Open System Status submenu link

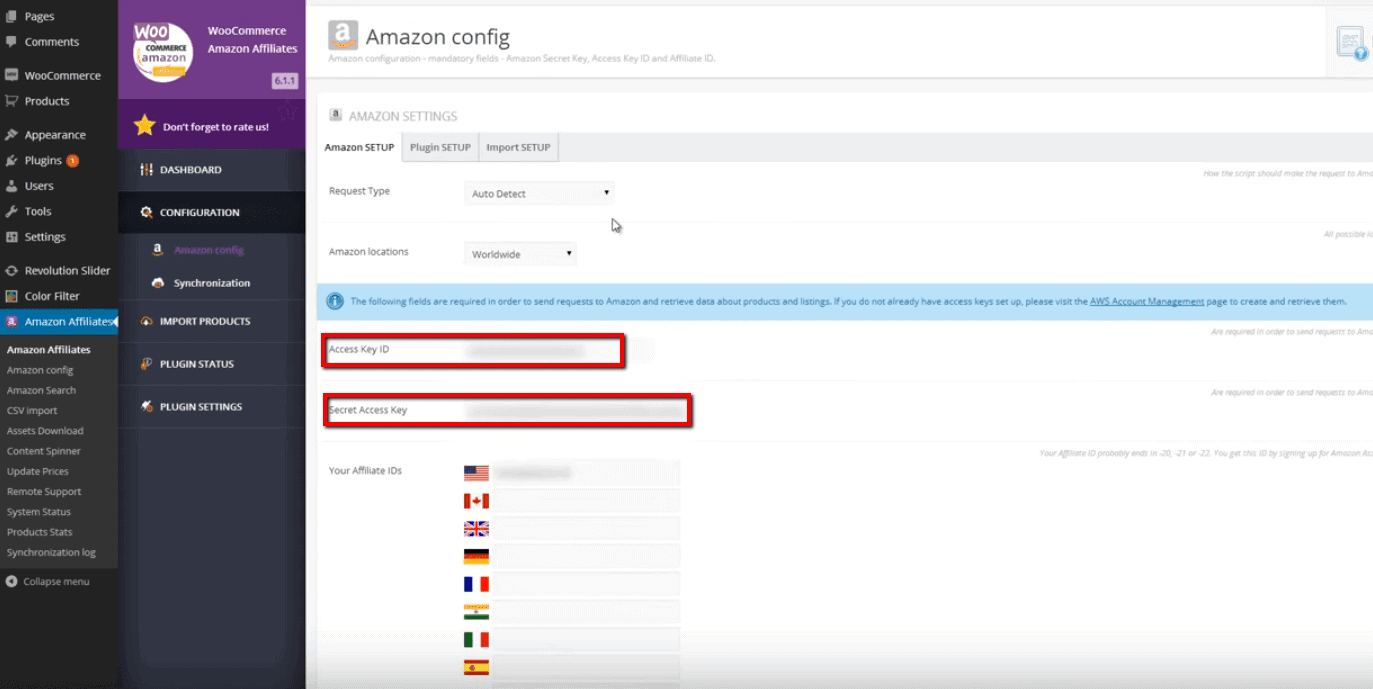click(39, 512)
